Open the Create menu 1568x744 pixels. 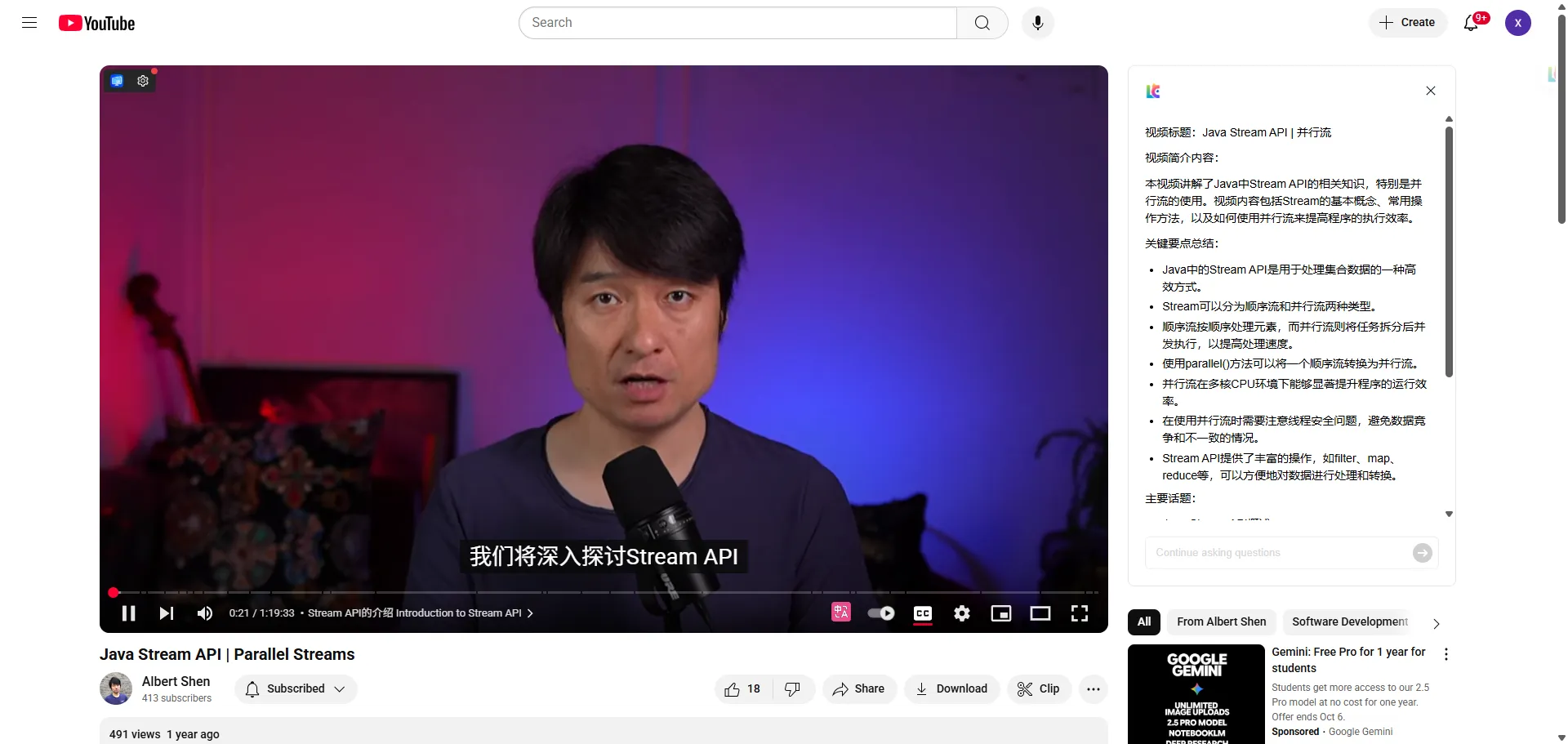point(1407,23)
